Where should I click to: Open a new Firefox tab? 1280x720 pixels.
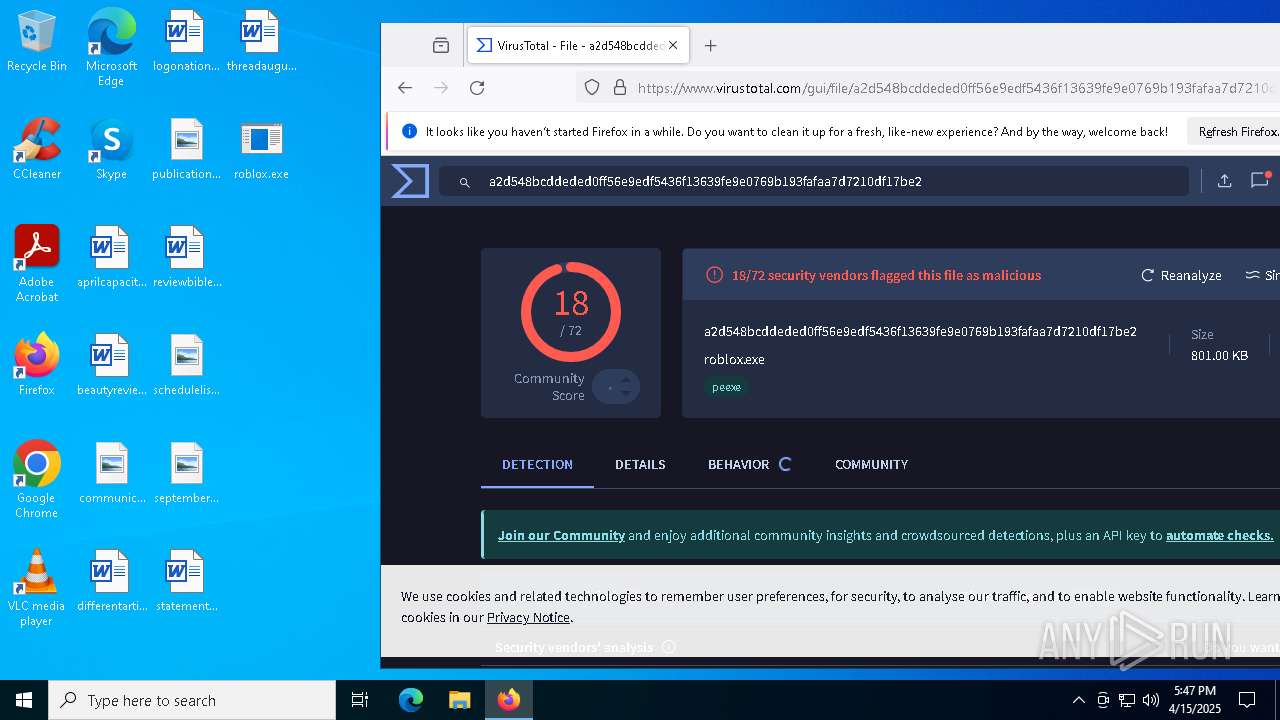coord(710,45)
